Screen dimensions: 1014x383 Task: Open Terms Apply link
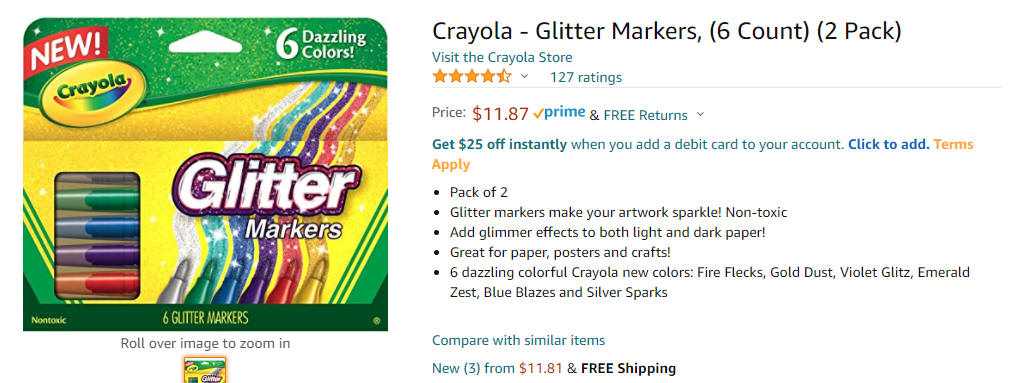[702, 154]
